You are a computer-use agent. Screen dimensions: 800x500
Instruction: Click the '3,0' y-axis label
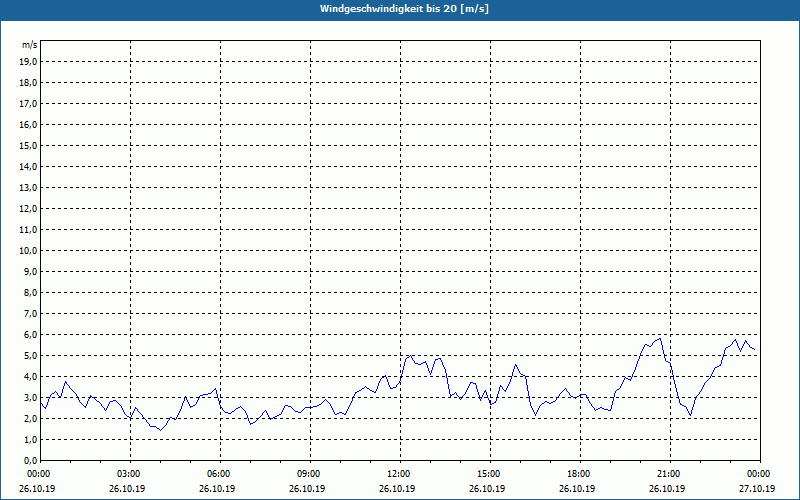click(30, 397)
